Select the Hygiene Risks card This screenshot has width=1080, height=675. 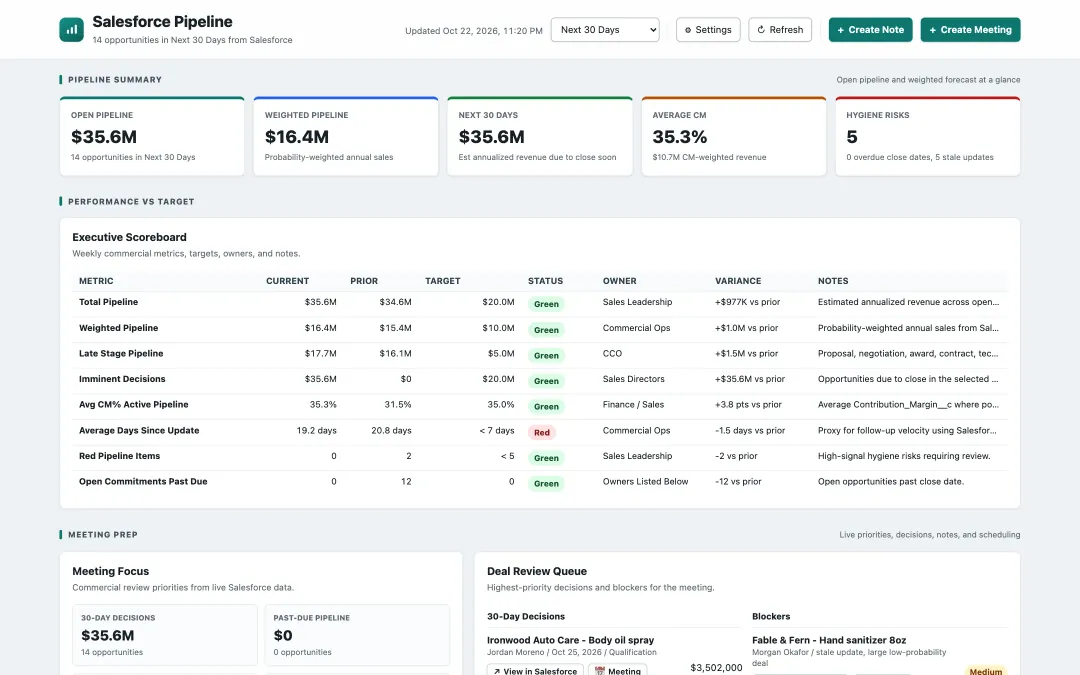(928, 136)
